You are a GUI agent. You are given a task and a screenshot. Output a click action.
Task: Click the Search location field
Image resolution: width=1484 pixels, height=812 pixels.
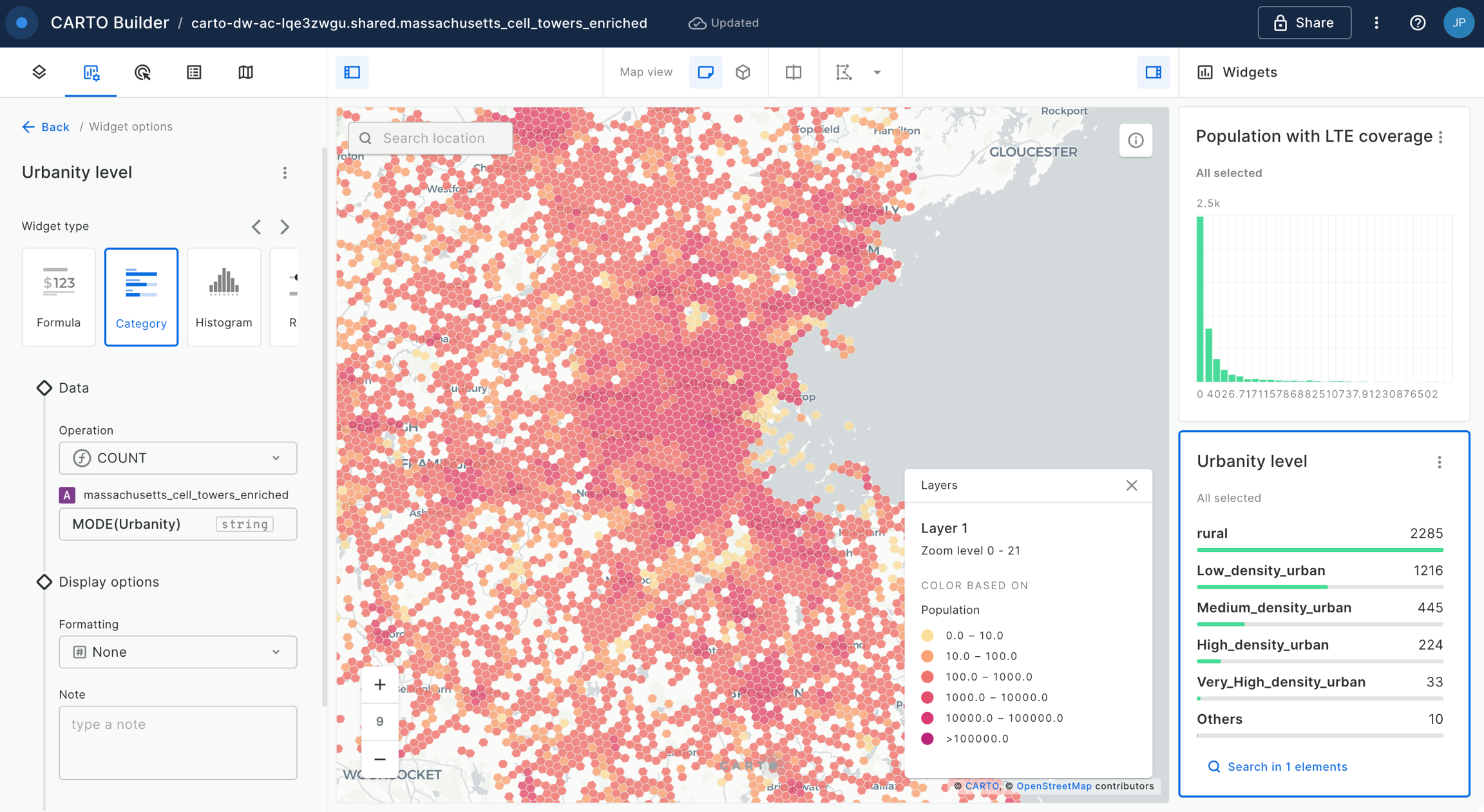click(x=432, y=138)
